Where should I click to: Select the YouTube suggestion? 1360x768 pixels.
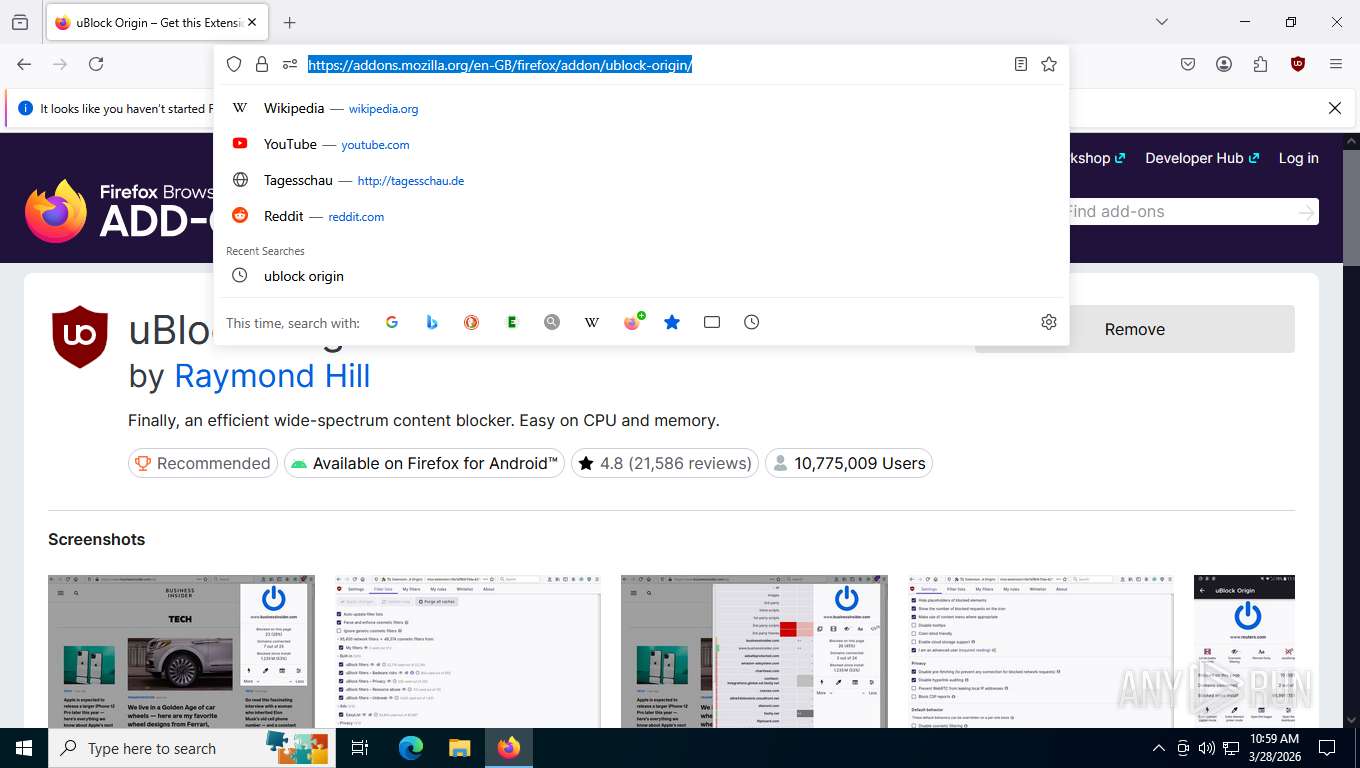coord(641,144)
